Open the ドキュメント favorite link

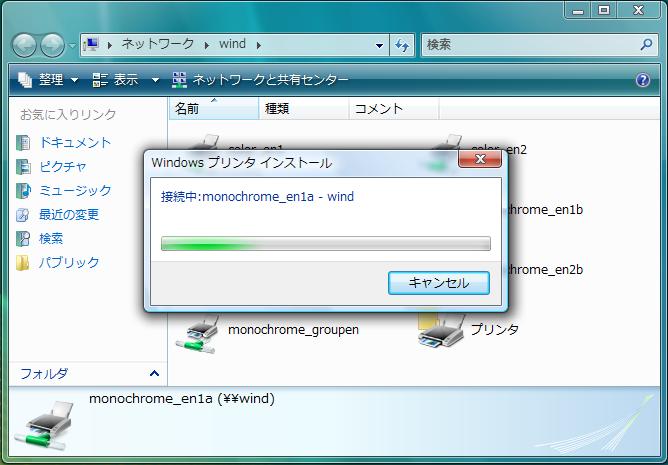coord(75,142)
